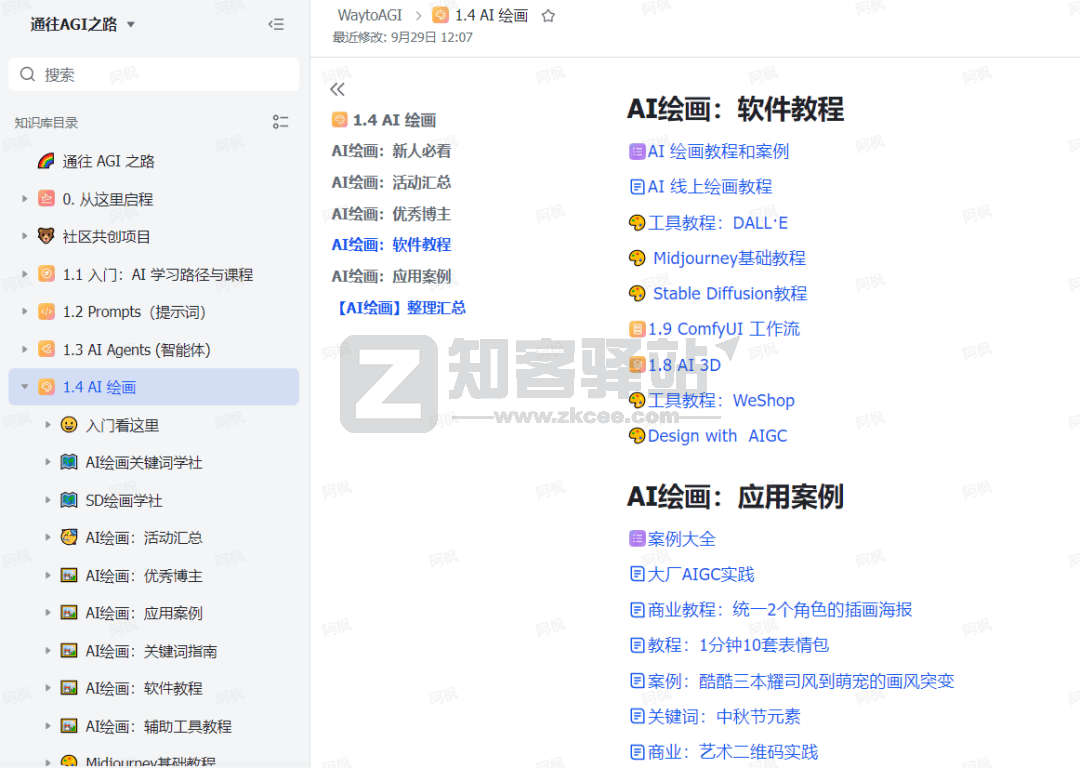Open the 1.9 ComfyUI 工作流 link

click(723, 329)
